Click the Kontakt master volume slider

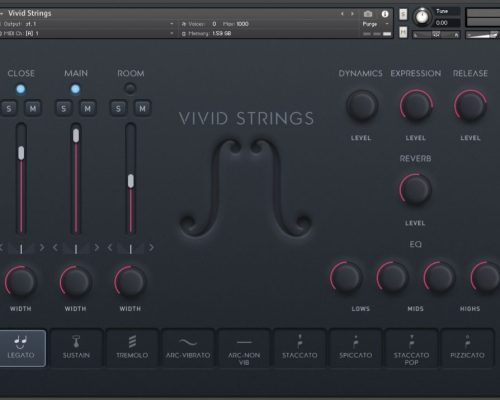pos(482,34)
